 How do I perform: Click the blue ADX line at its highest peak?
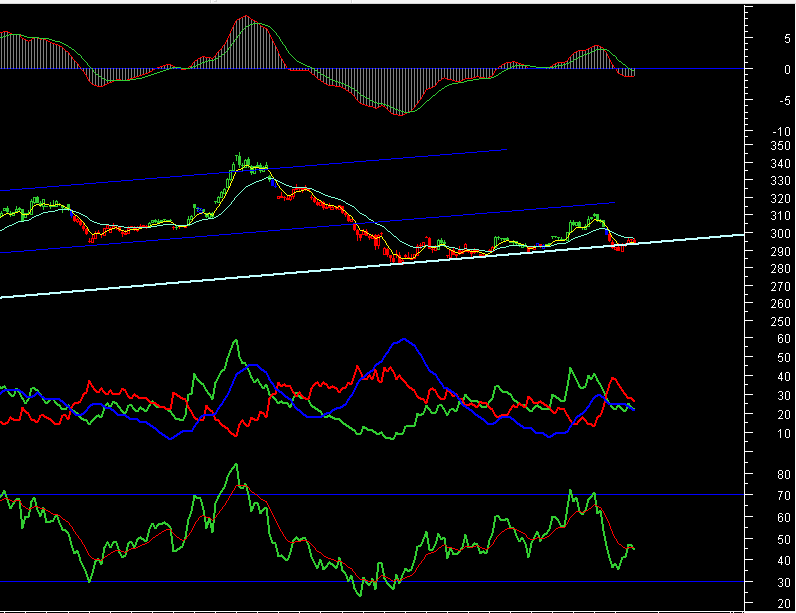tap(404, 339)
